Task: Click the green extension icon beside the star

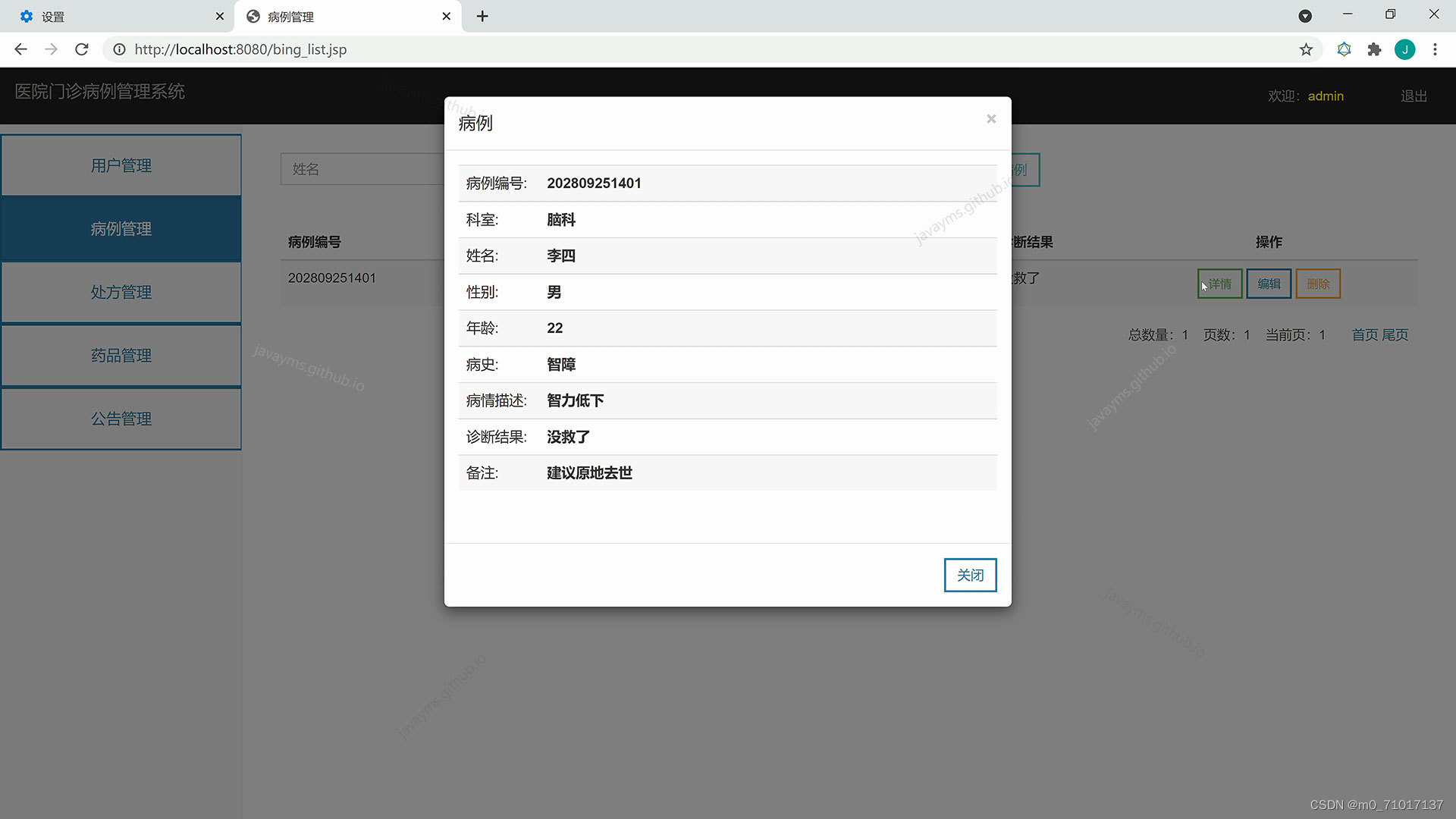Action: (x=1344, y=49)
